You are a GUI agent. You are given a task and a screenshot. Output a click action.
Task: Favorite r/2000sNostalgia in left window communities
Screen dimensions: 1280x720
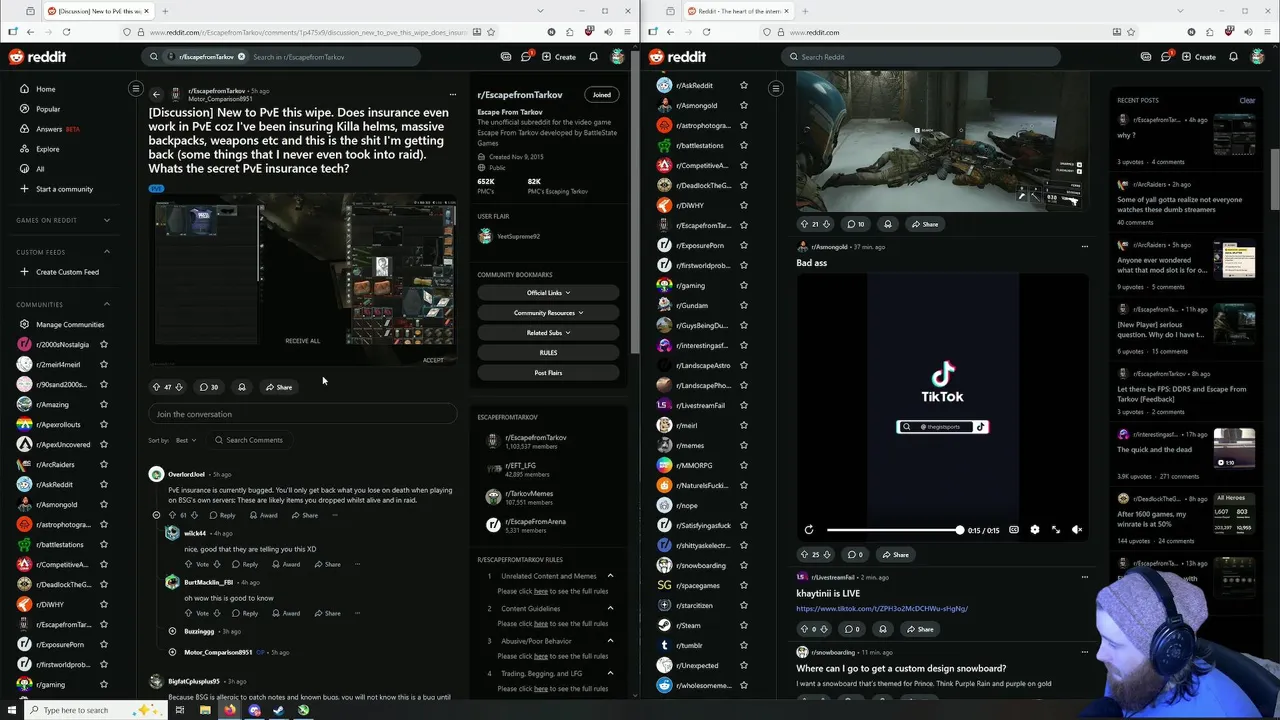click(x=104, y=345)
